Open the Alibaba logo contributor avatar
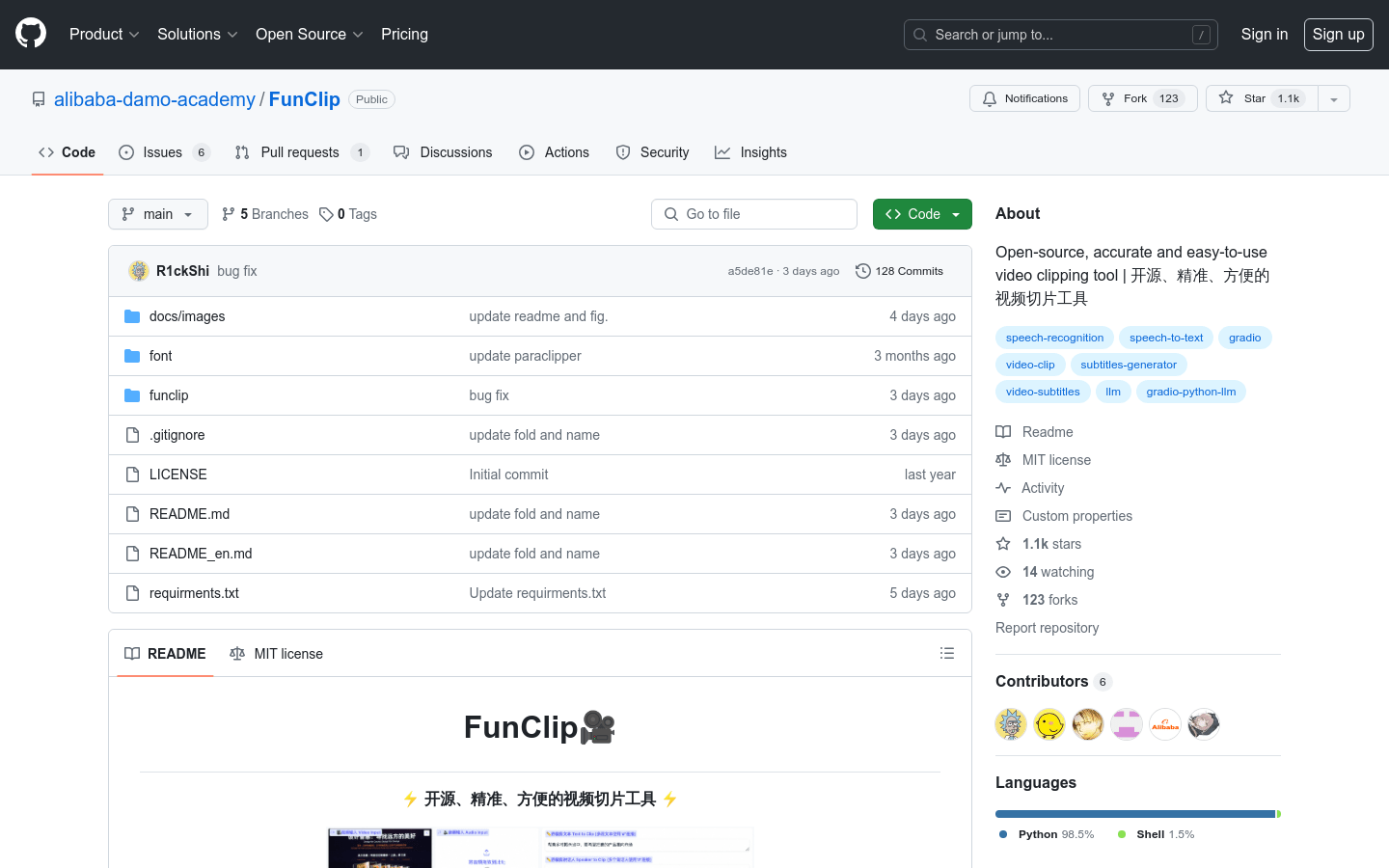Viewport: 1389px width, 868px height. (1165, 724)
